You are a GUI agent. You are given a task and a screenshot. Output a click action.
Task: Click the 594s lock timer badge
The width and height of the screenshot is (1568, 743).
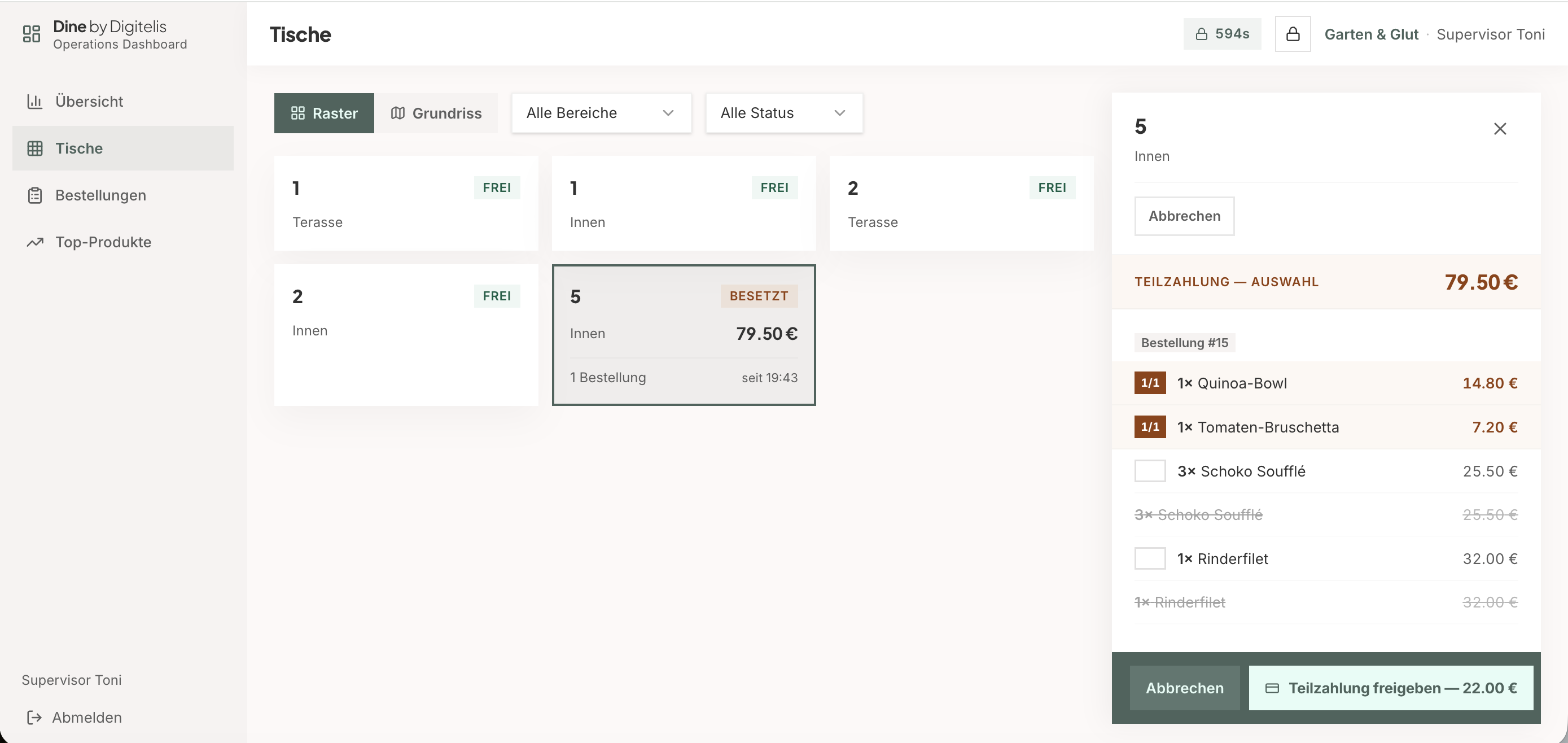coord(1222,34)
